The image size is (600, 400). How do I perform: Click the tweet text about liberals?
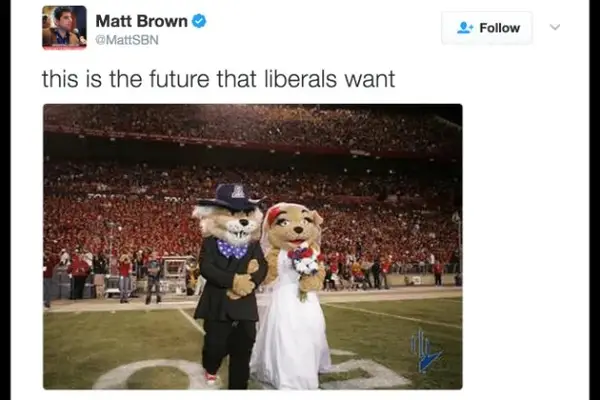click(218, 79)
